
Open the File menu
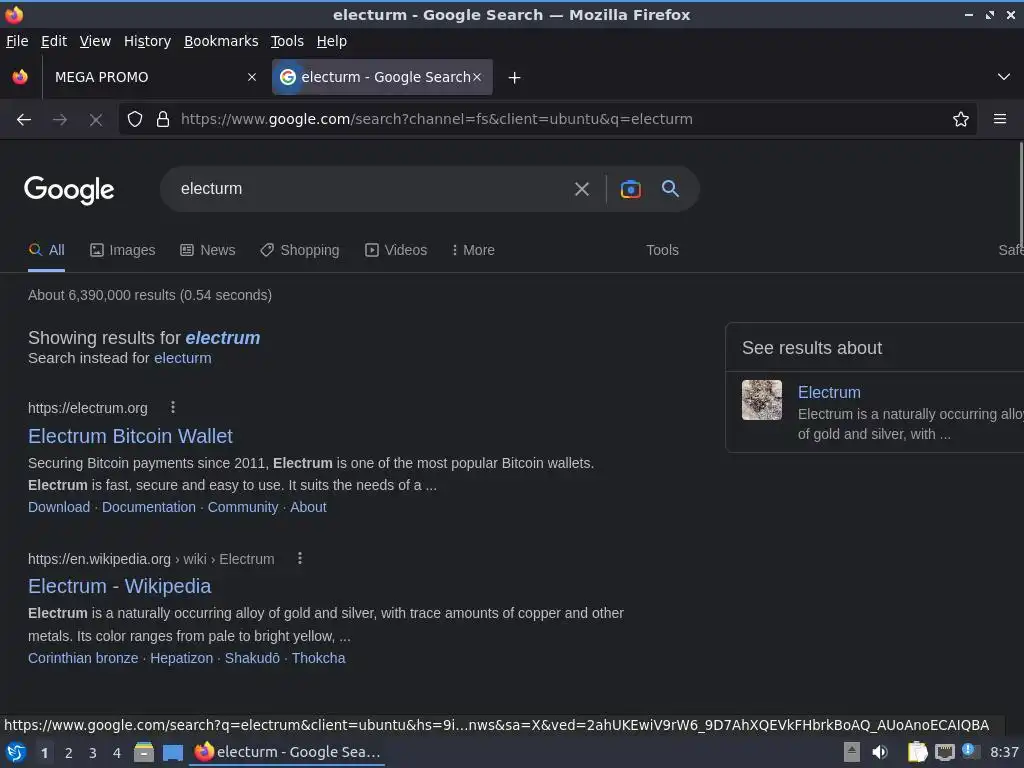[x=17, y=41]
